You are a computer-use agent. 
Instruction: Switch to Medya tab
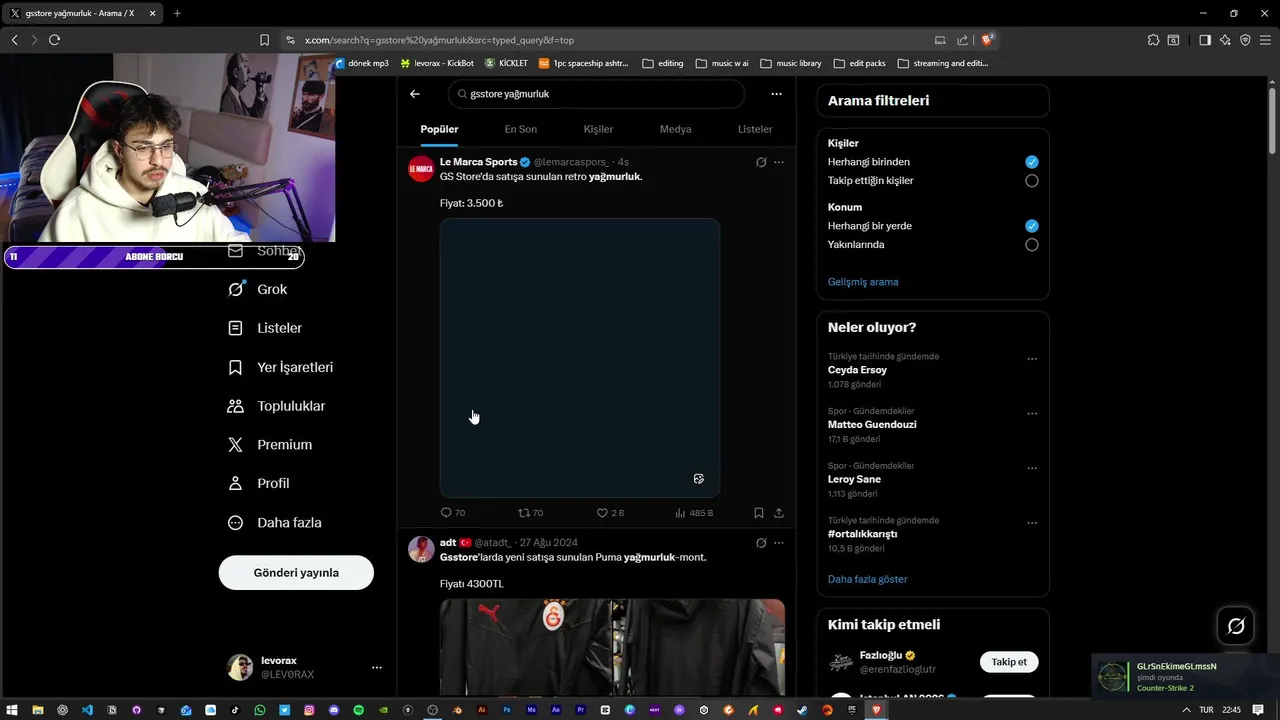tap(676, 129)
